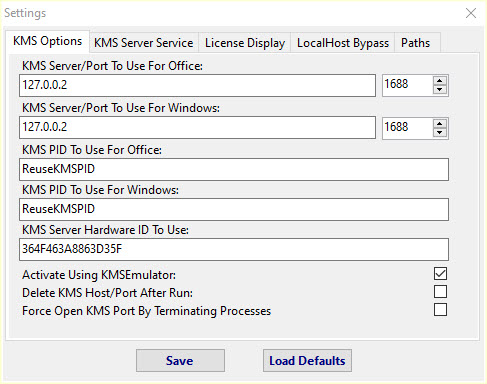
Task: Focus the KMS PID for Office field
Action: 234,170
